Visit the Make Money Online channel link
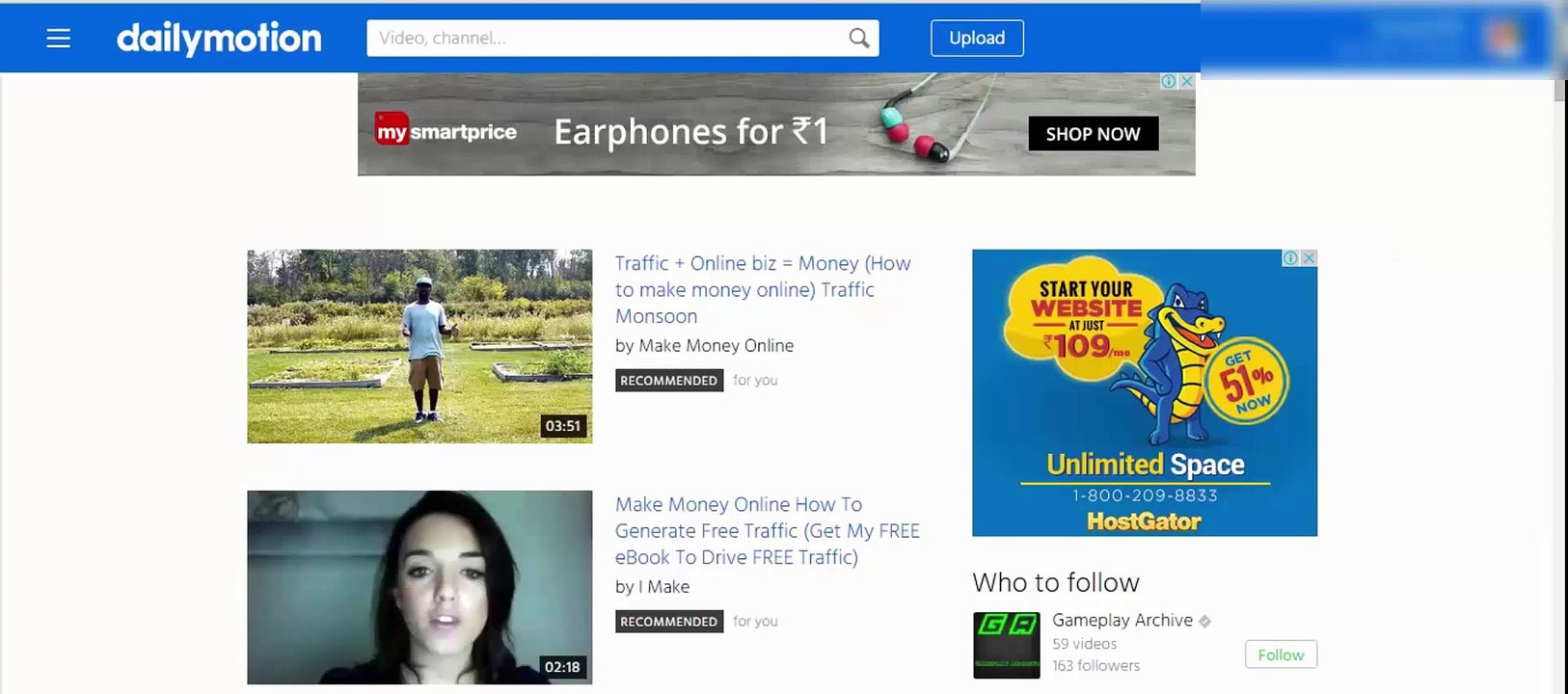 tap(716, 345)
